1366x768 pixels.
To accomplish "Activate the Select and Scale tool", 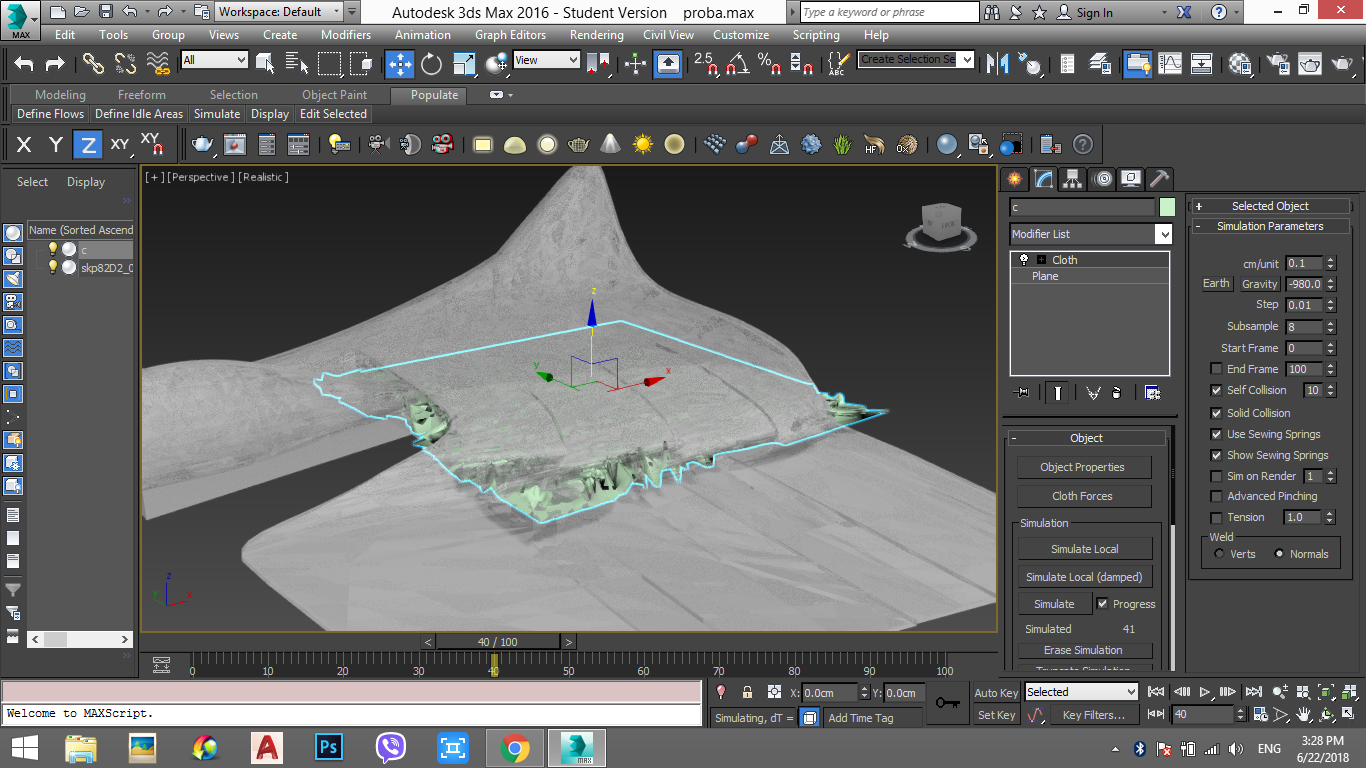I will pos(464,64).
